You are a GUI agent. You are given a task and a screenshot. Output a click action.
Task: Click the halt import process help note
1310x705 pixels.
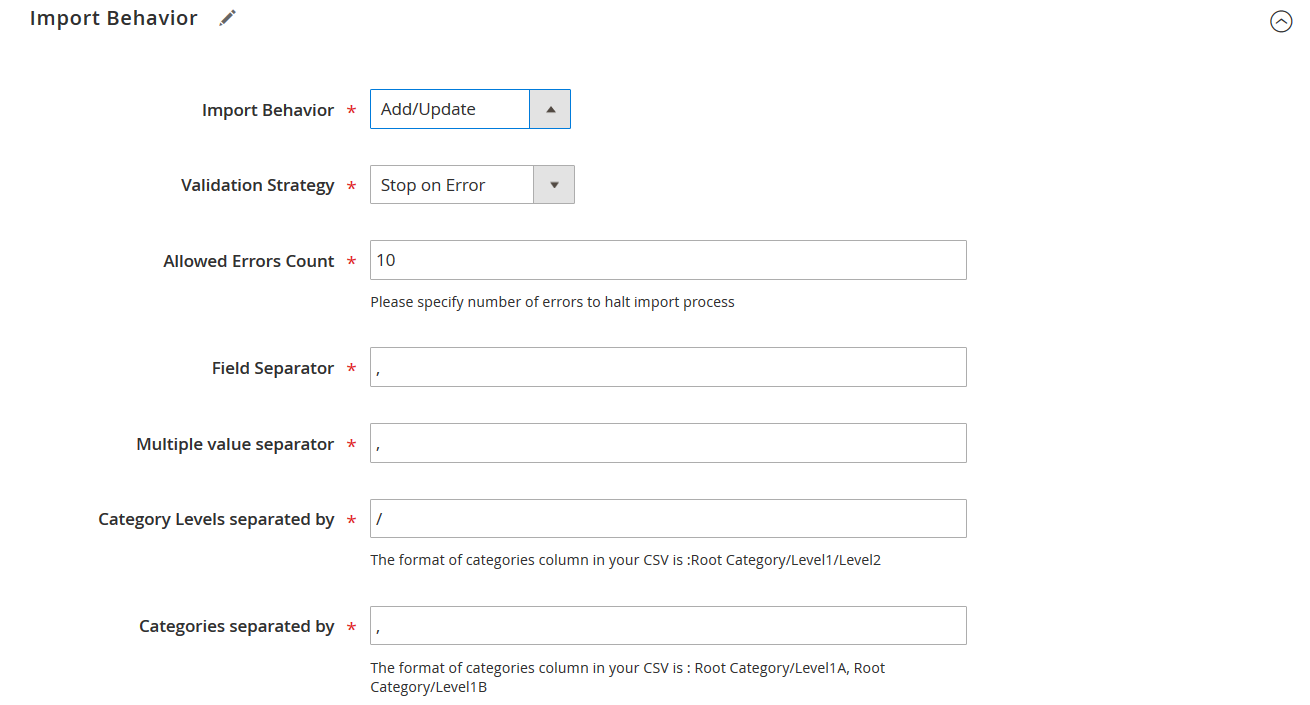point(552,302)
